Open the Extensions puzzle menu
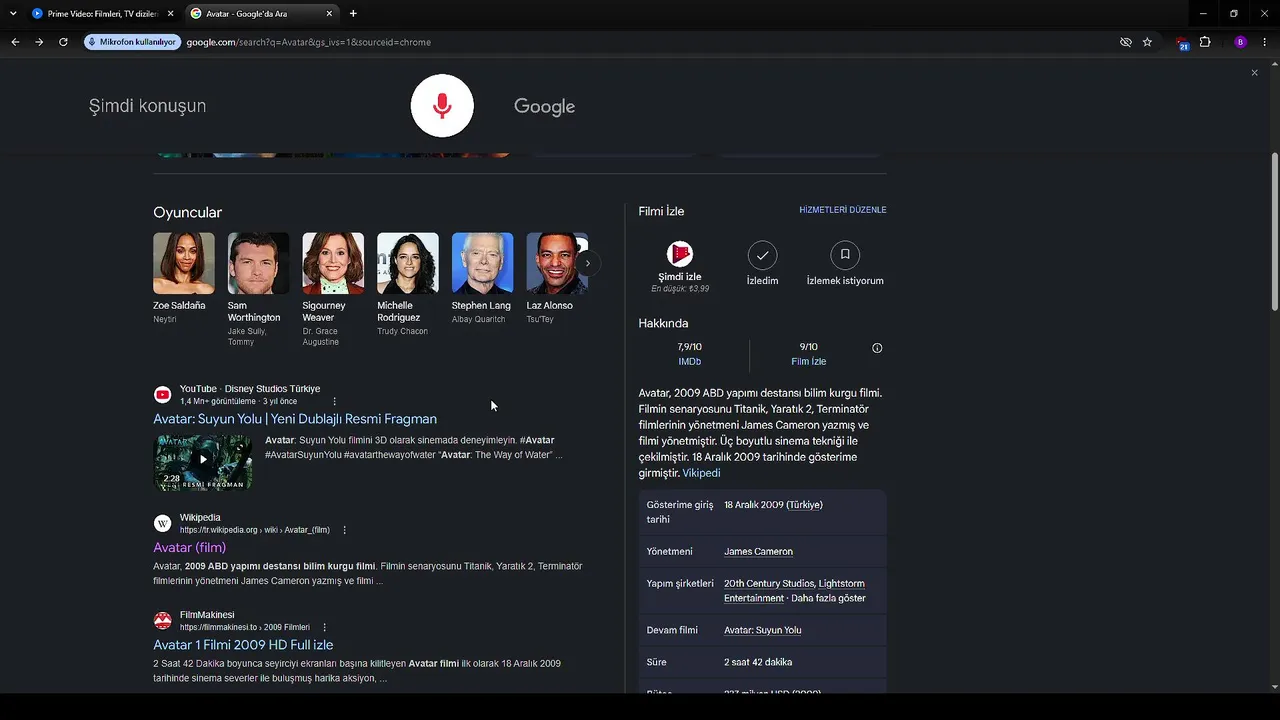The width and height of the screenshot is (1280, 720). pyautogui.click(x=1205, y=42)
